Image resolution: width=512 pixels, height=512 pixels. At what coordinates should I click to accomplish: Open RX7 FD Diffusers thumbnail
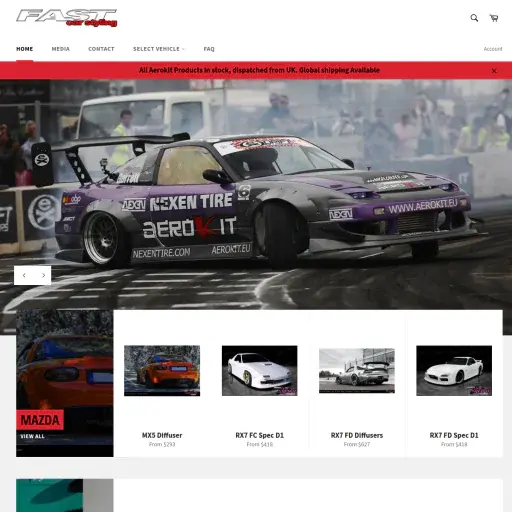coord(357,371)
